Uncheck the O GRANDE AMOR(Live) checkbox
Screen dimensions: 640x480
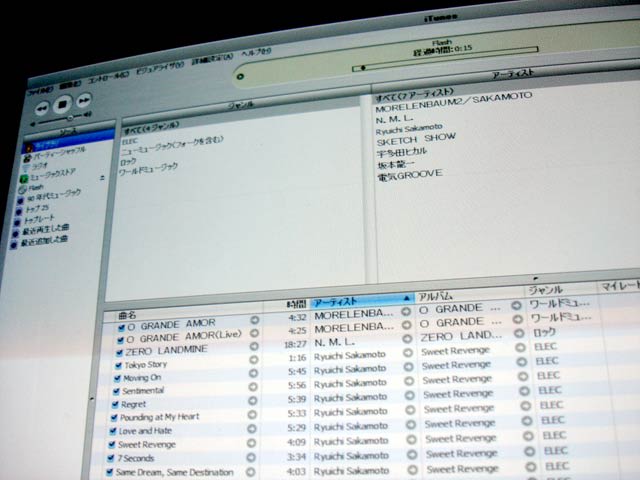tap(121, 339)
